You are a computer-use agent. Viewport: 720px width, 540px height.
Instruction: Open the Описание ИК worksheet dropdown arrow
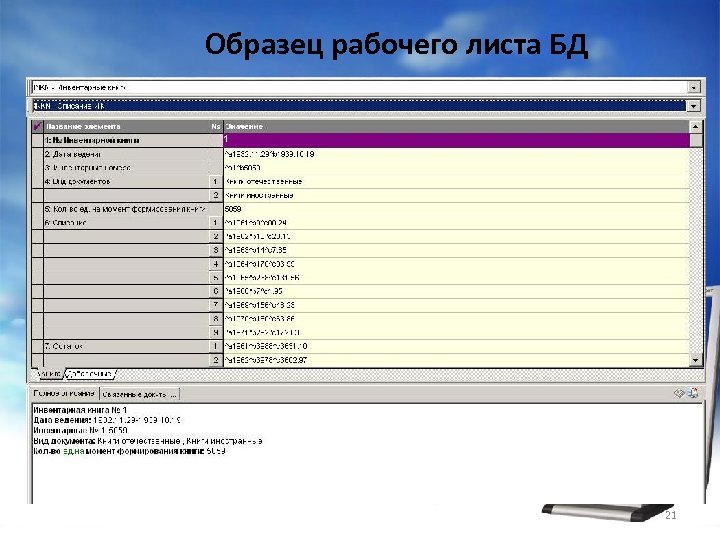693,106
